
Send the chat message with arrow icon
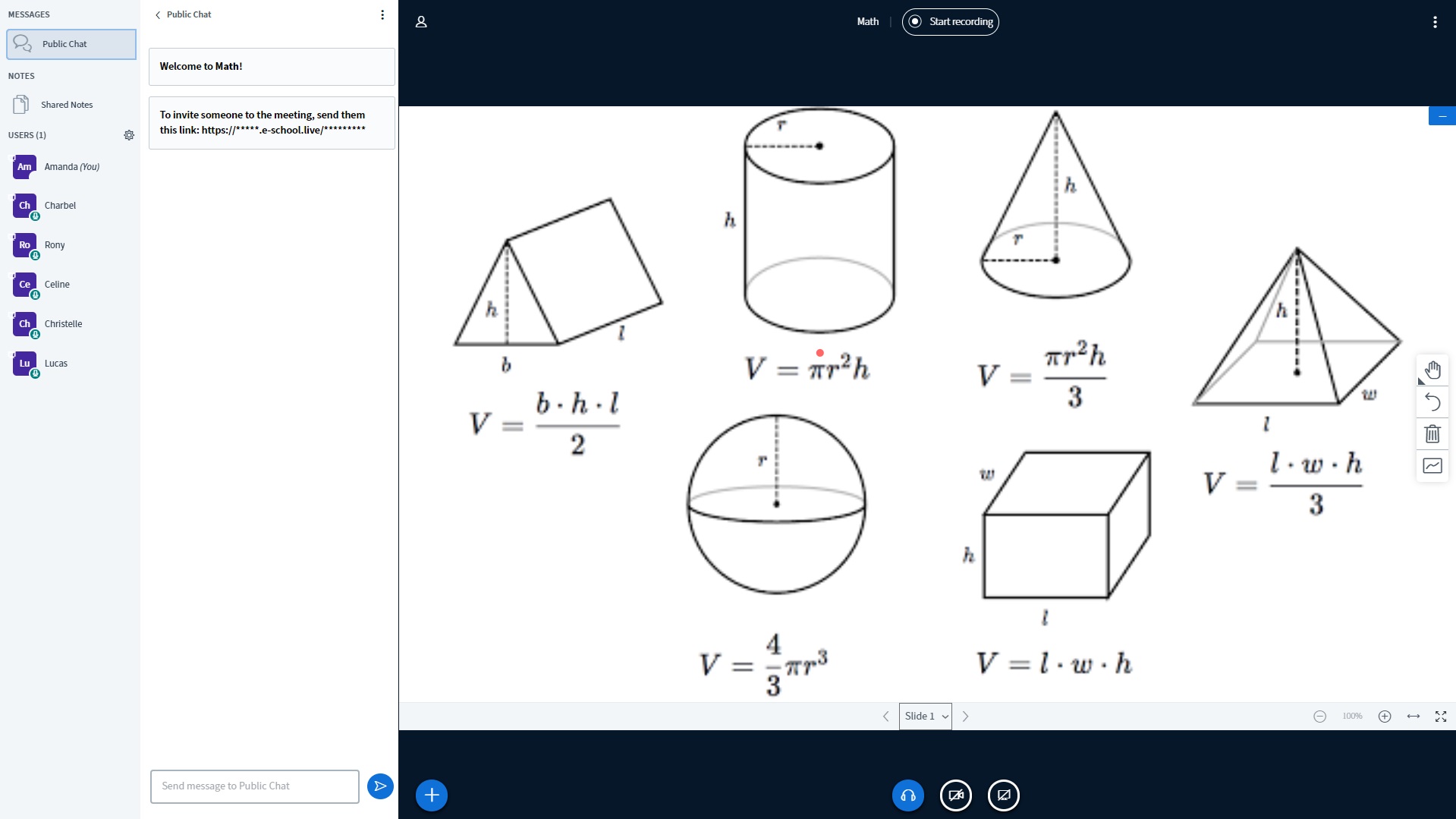[380, 786]
